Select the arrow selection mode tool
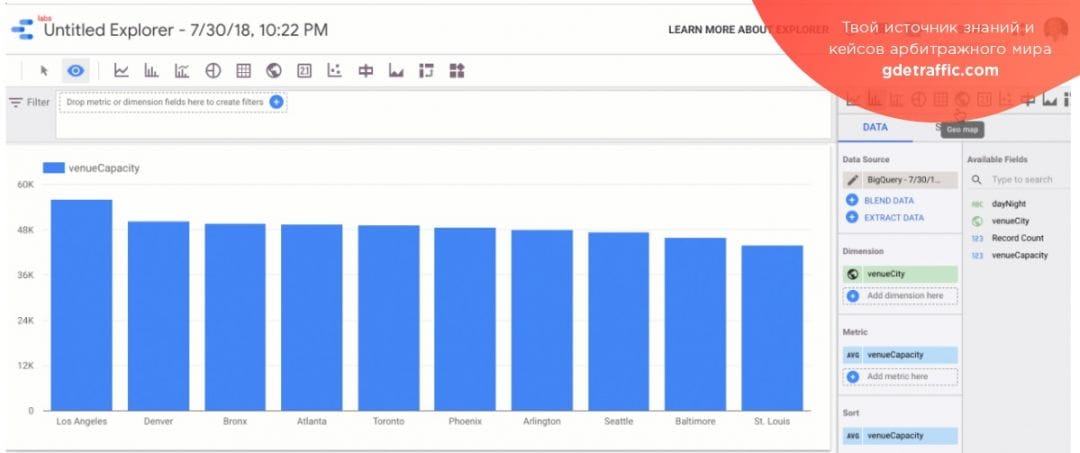 (x=45, y=70)
